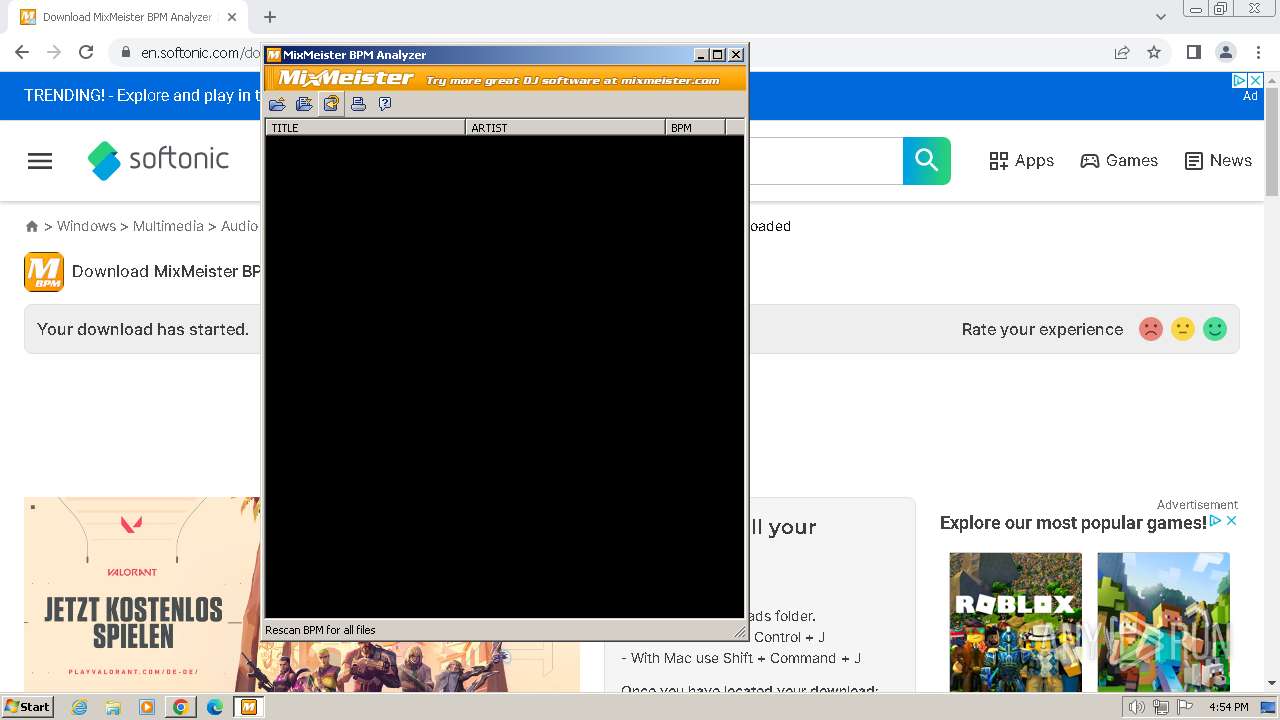Launch Internet Explorer from taskbar

point(79,707)
